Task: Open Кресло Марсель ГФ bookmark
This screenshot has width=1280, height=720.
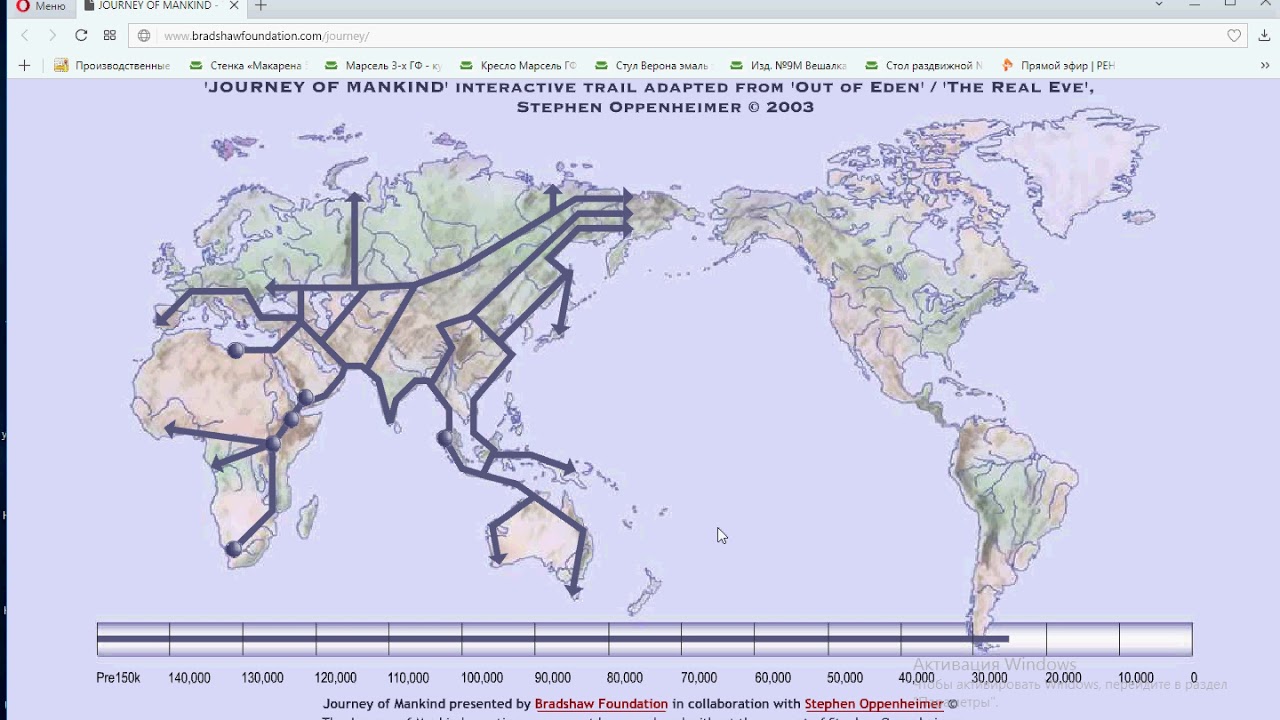Action: (518, 65)
